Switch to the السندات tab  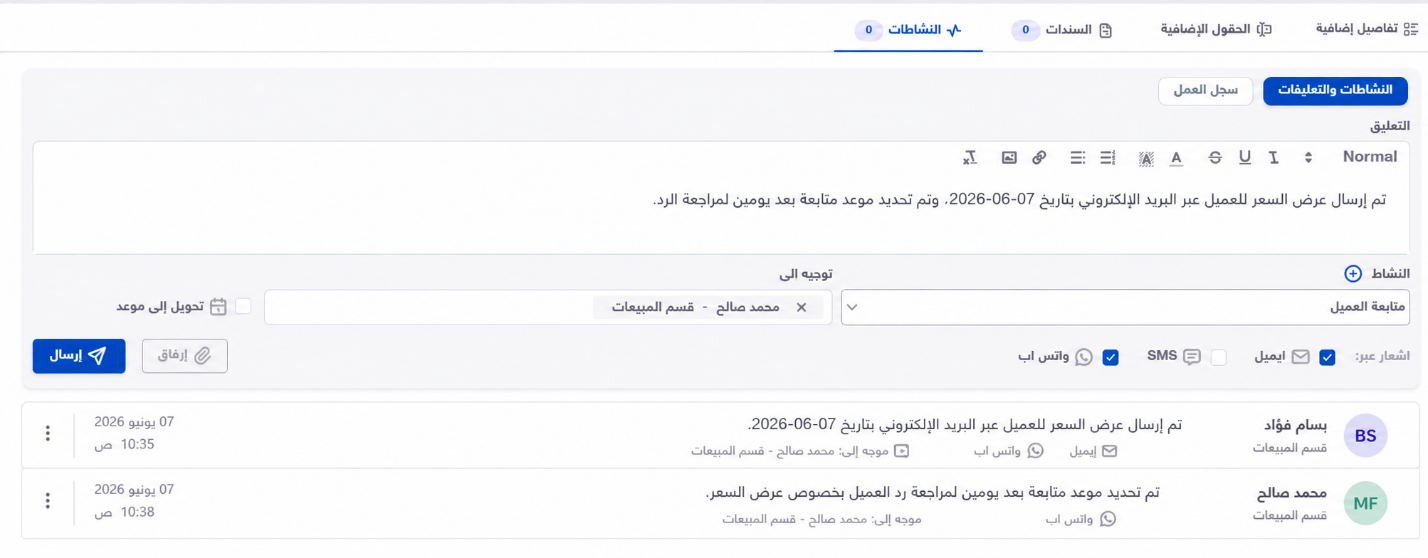[x=1063, y=30]
